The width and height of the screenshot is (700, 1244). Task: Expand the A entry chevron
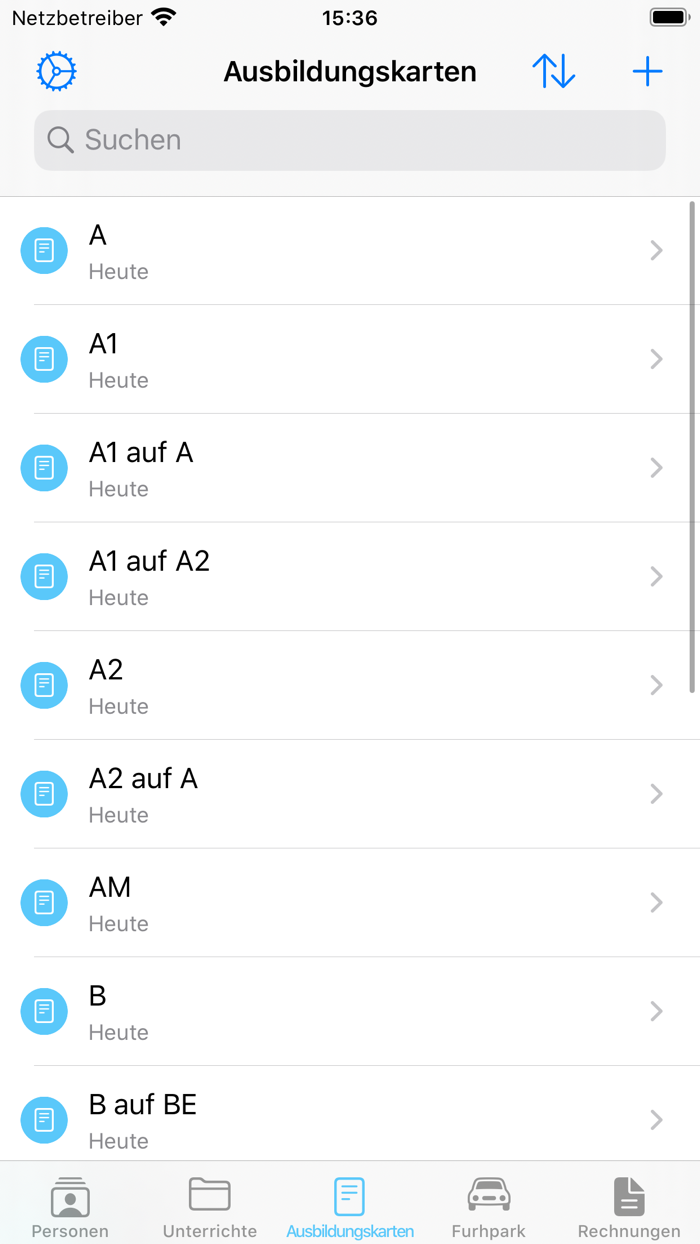coord(656,251)
